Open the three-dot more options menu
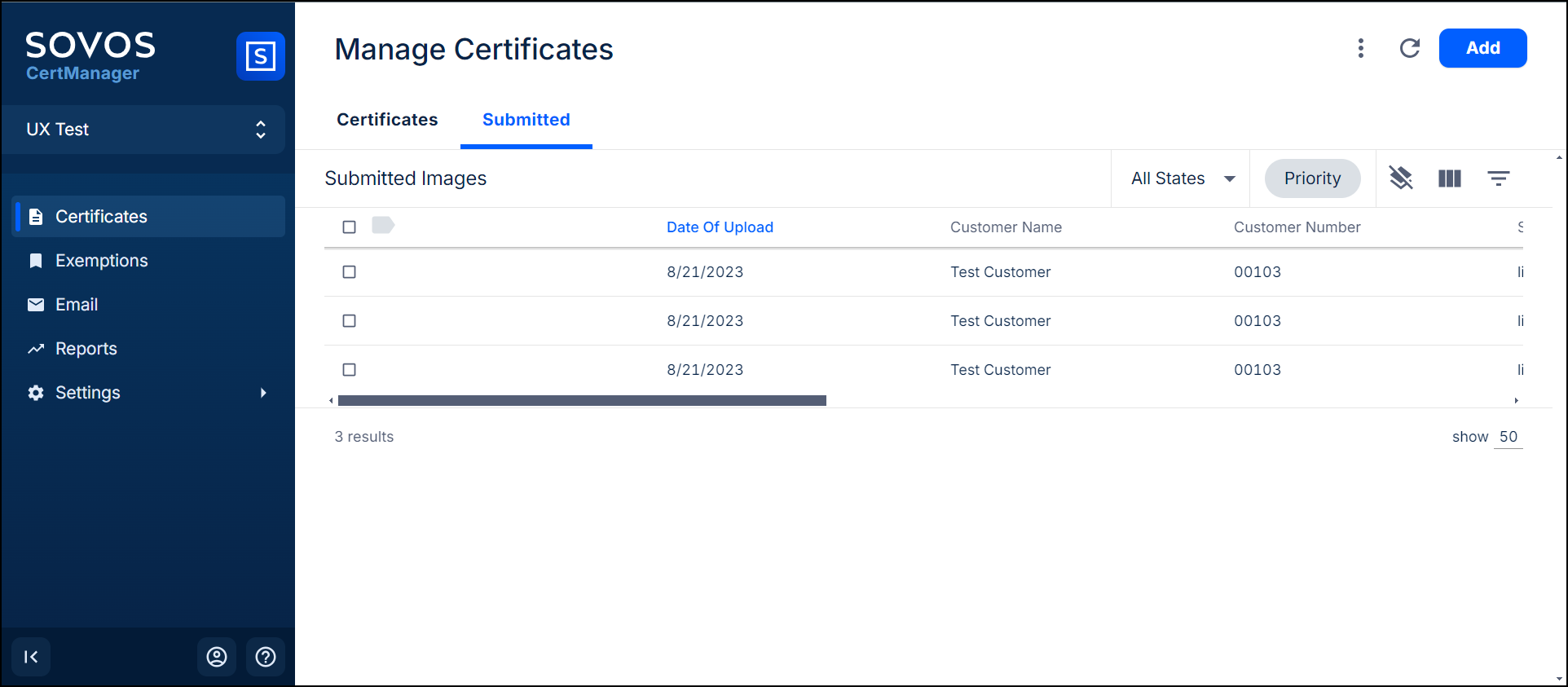The height and width of the screenshot is (687, 1568). (1360, 48)
